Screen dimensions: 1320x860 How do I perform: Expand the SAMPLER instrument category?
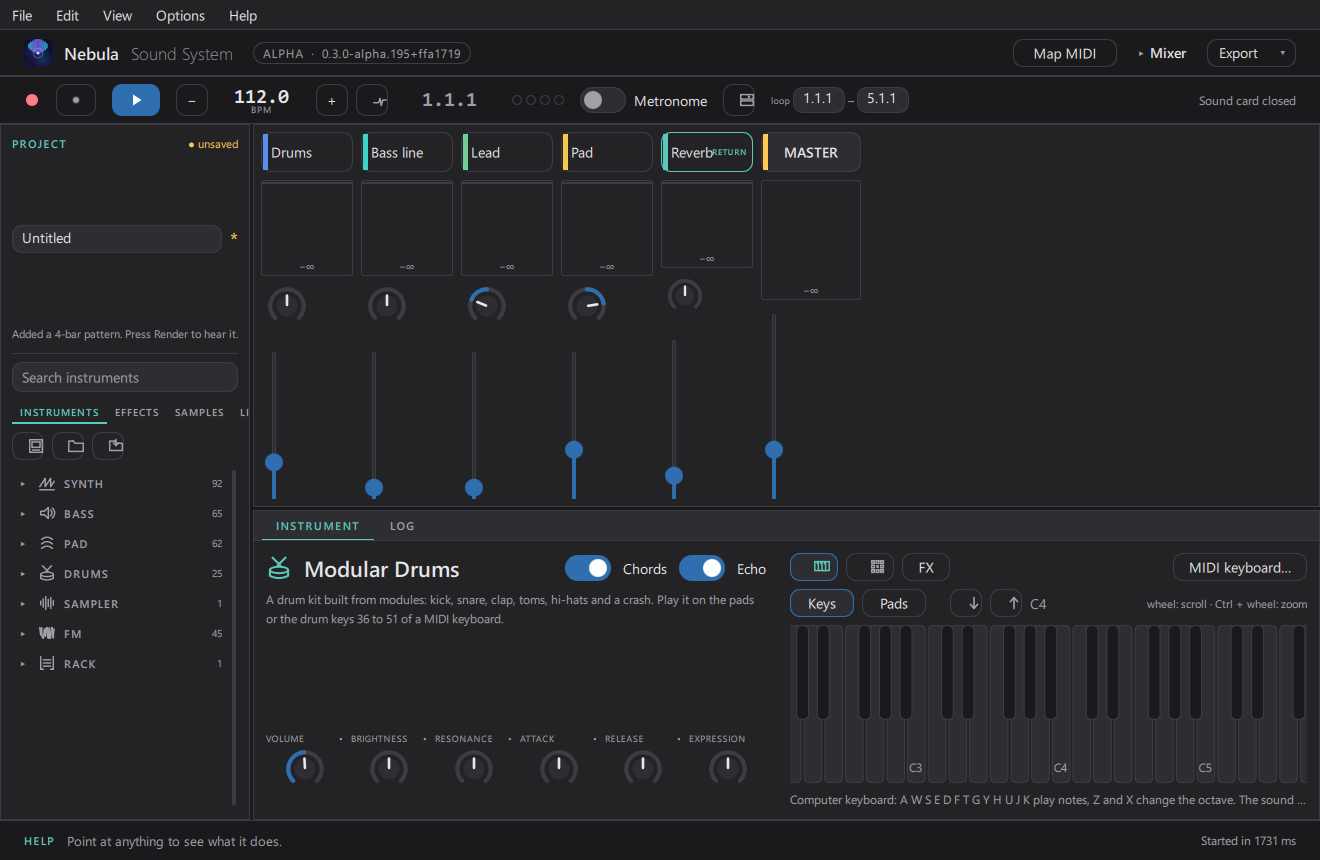tap(23, 604)
